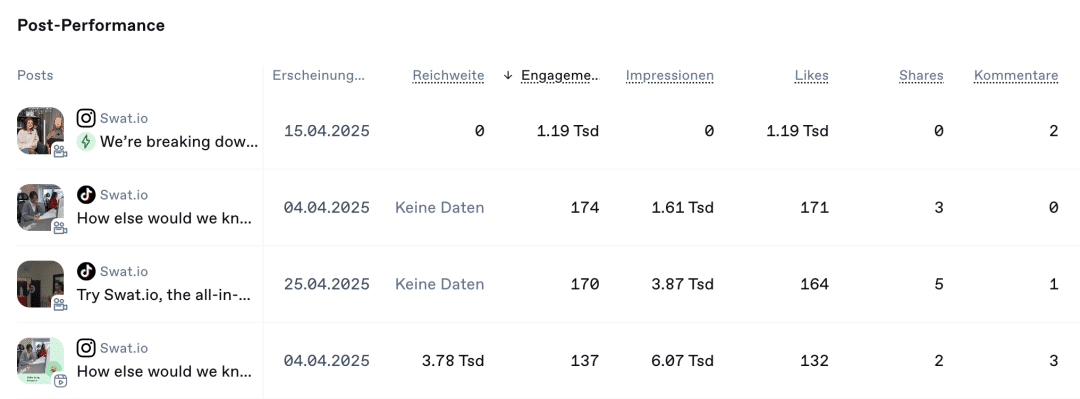The width and height of the screenshot is (1080, 399).
Task: Click the Posts column header
Action: pos(35,75)
